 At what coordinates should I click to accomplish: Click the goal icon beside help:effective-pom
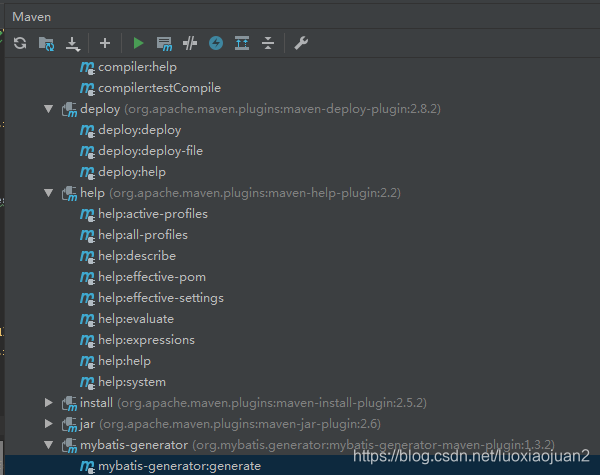(87, 277)
